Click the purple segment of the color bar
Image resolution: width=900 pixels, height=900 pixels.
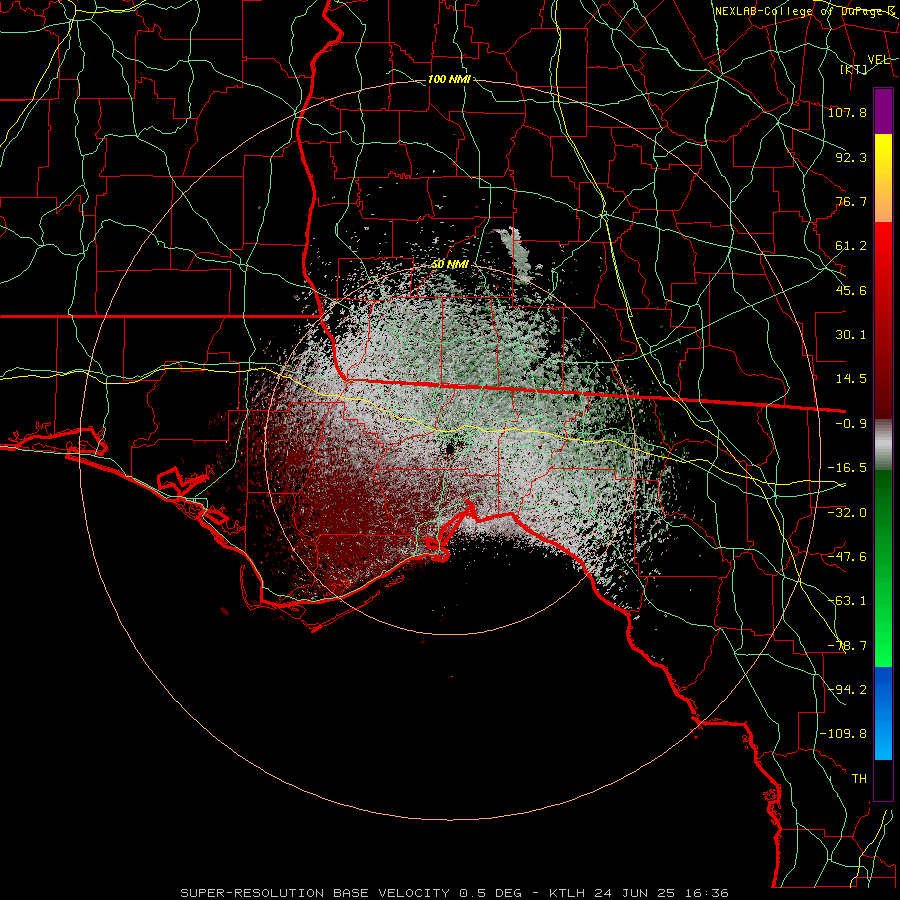(883, 111)
